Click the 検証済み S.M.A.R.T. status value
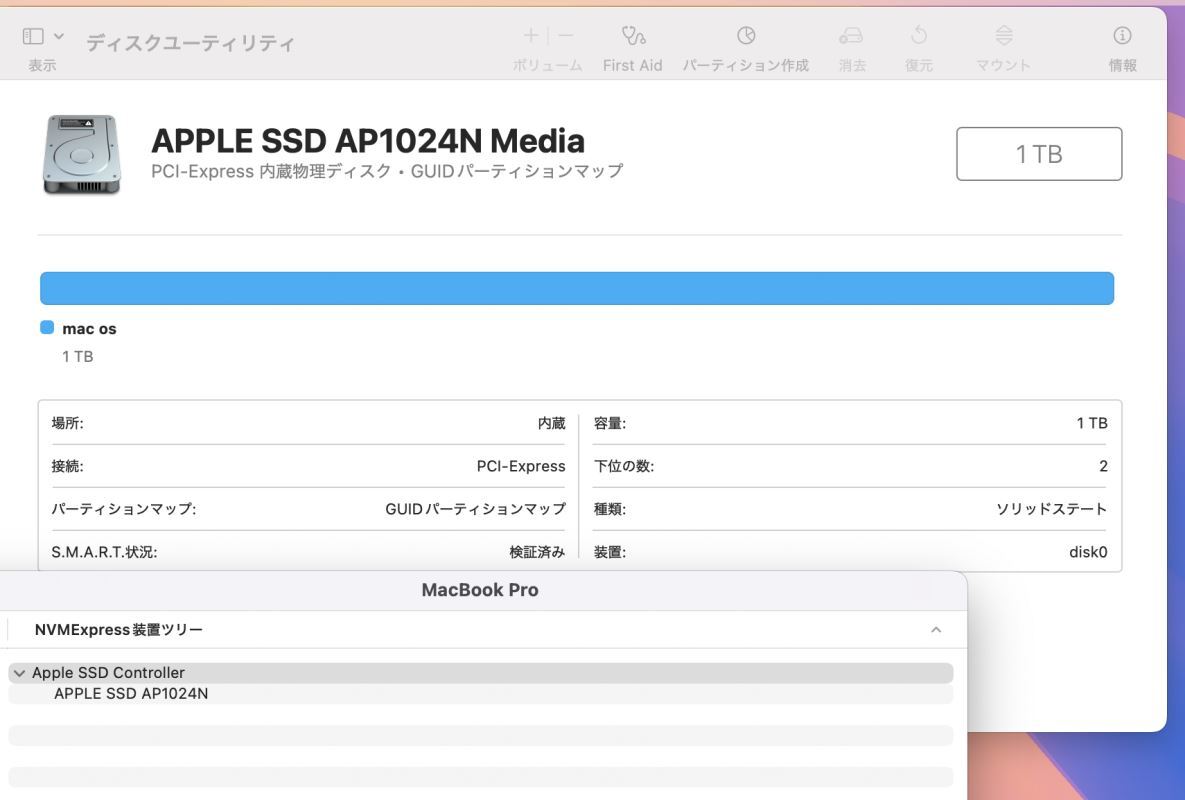 (537, 552)
